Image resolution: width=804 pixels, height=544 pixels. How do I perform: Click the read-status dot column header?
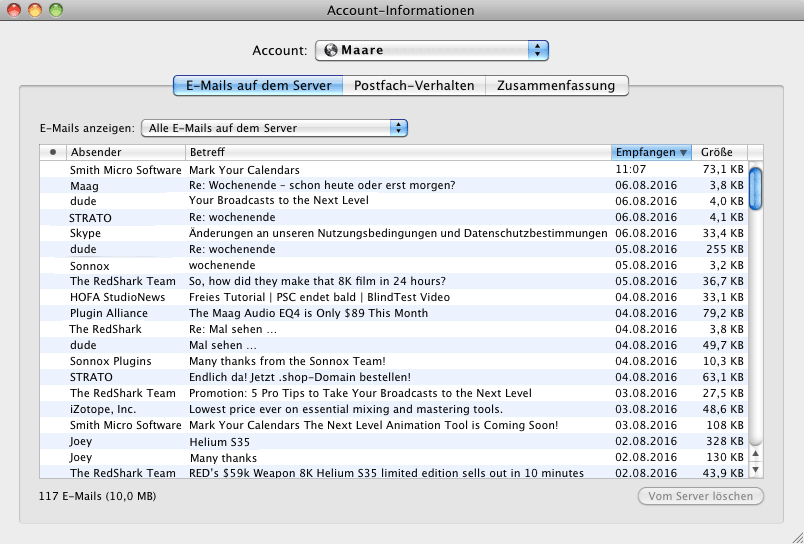(x=53, y=152)
